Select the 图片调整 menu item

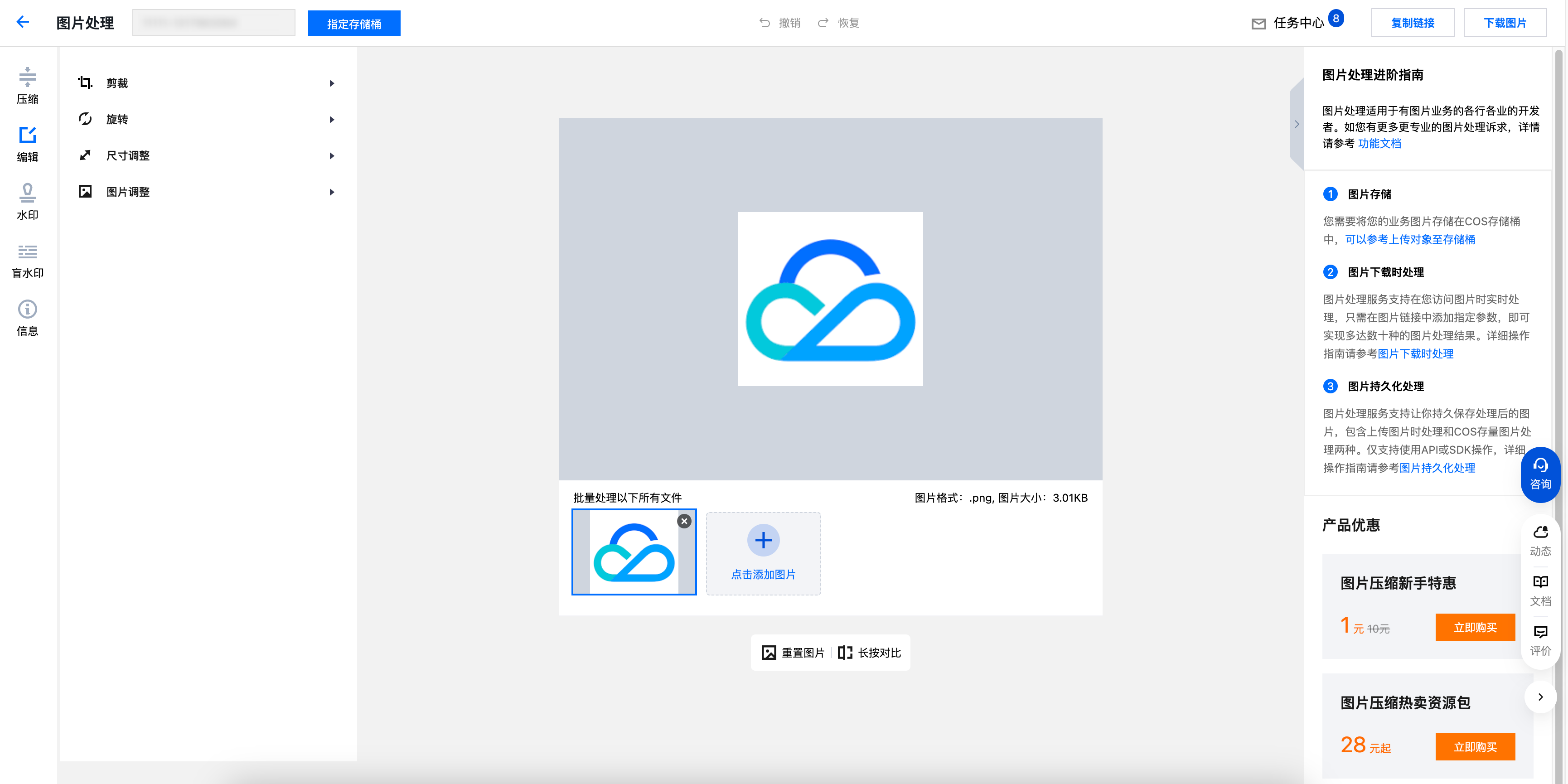(x=207, y=192)
